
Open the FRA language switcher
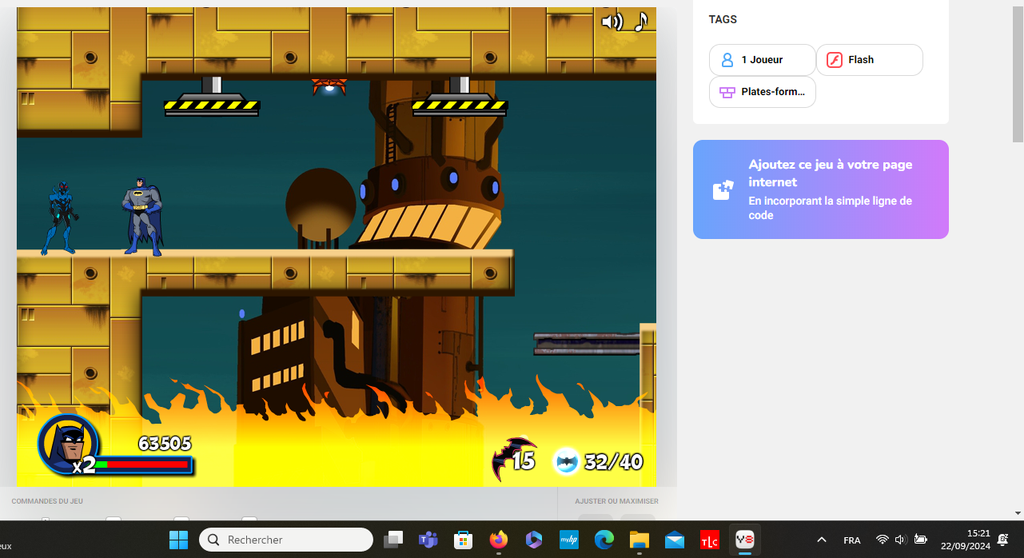(x=852, y=540)
